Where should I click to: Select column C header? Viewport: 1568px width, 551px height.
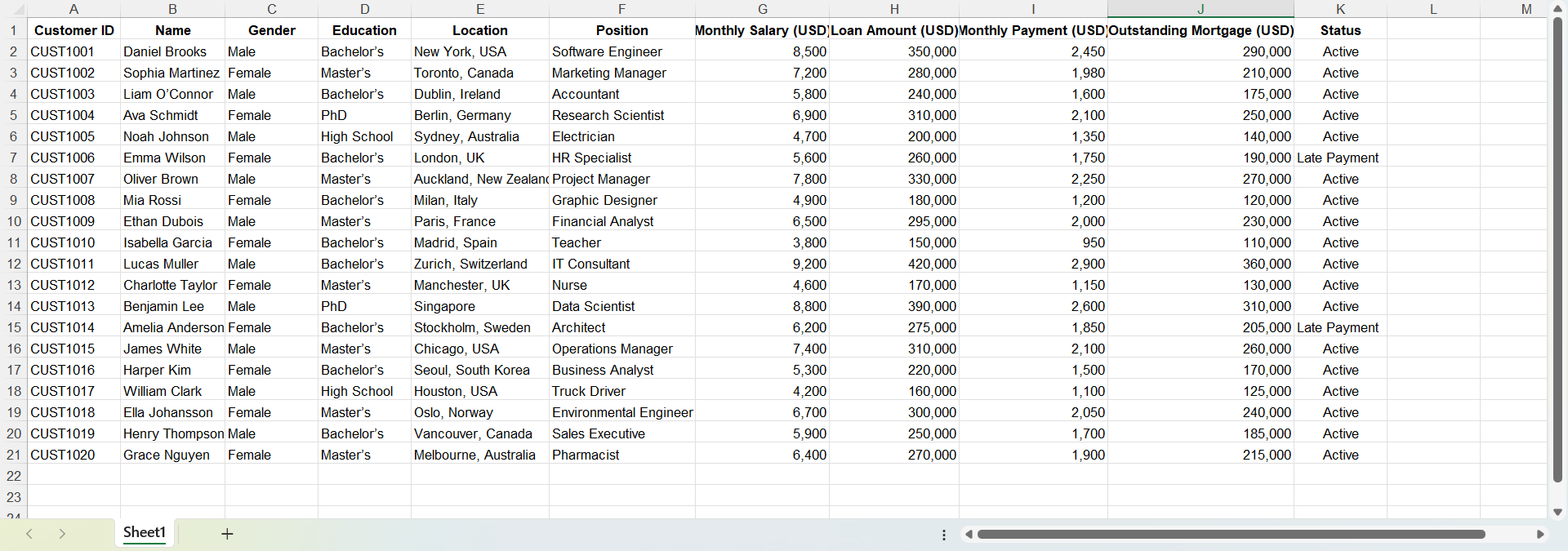click(272, 9)
